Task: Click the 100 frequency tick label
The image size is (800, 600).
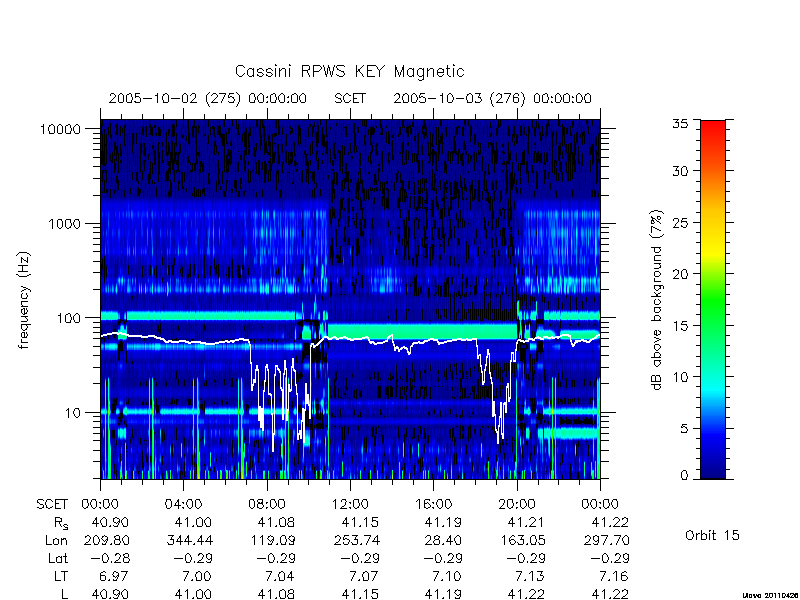Action: point(69,318)
